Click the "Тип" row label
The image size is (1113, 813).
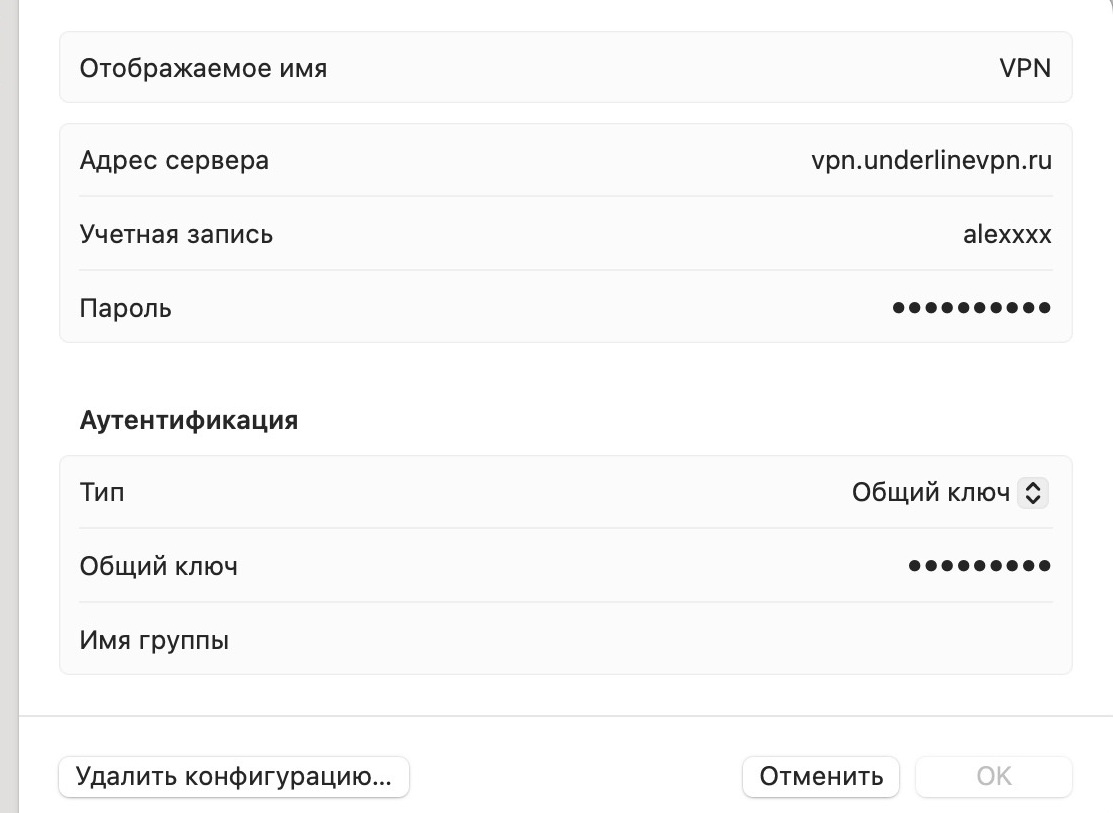pos(102,493)
